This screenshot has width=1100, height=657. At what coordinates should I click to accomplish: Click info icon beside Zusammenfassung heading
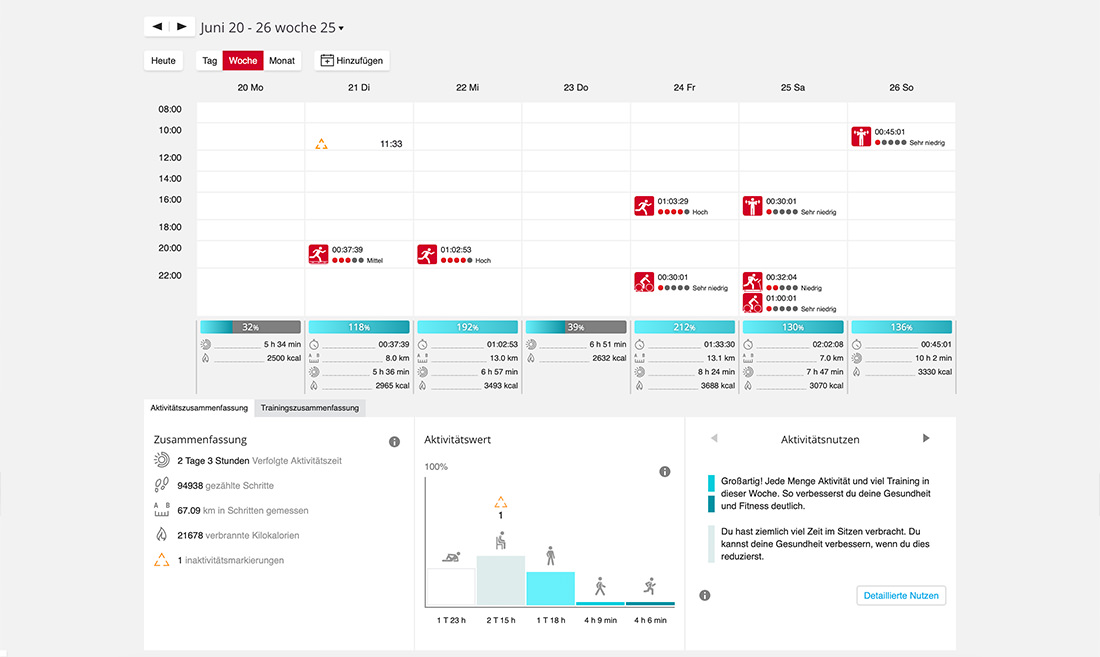394,442
